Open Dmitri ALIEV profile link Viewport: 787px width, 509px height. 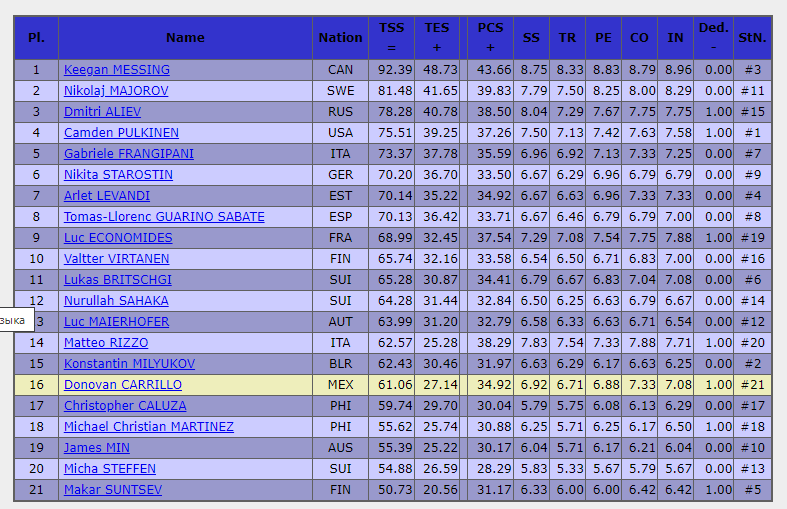tap(102, 112)
